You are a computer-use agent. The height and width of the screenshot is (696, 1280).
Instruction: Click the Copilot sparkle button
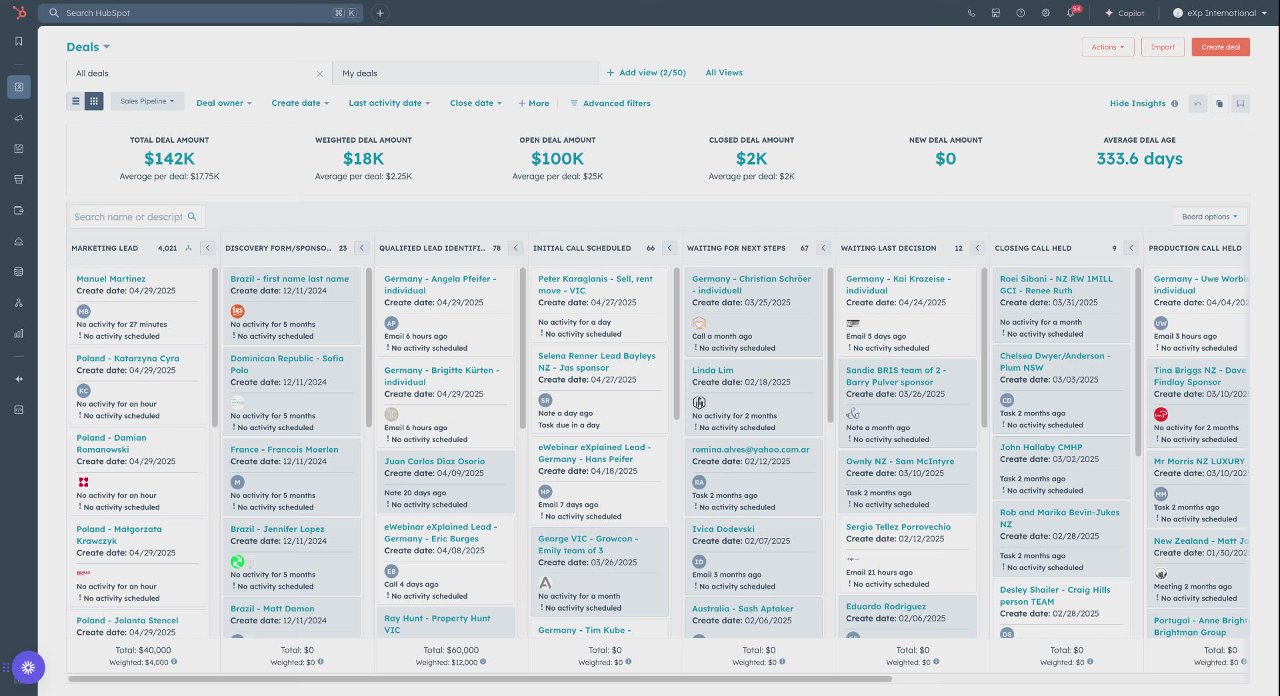coord(1124,13)
